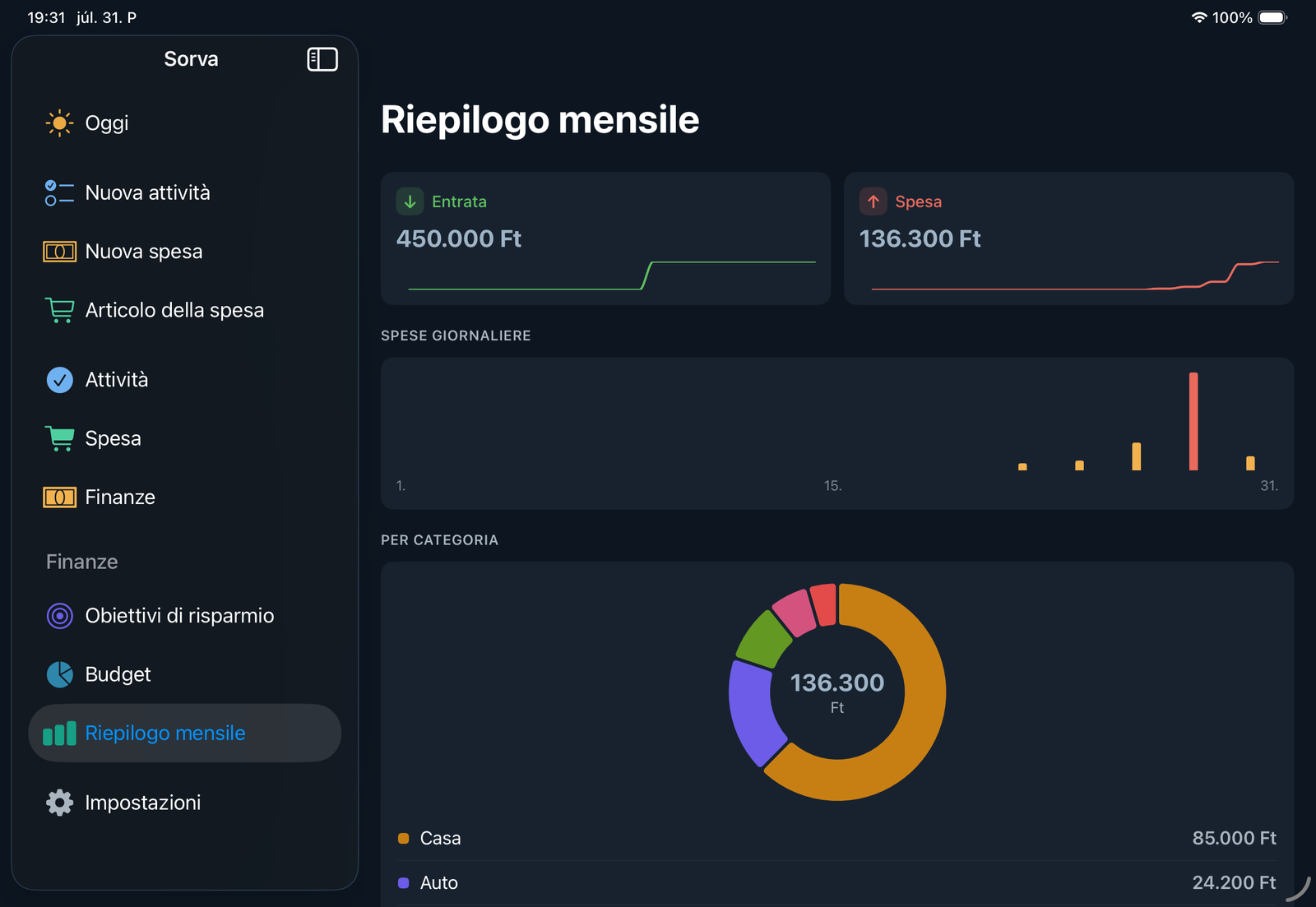Image resolution: width=1316 pixels, height=907 pixels.
Task: Click the banknote icon for Nuova spesa
Action: (59, 252)
